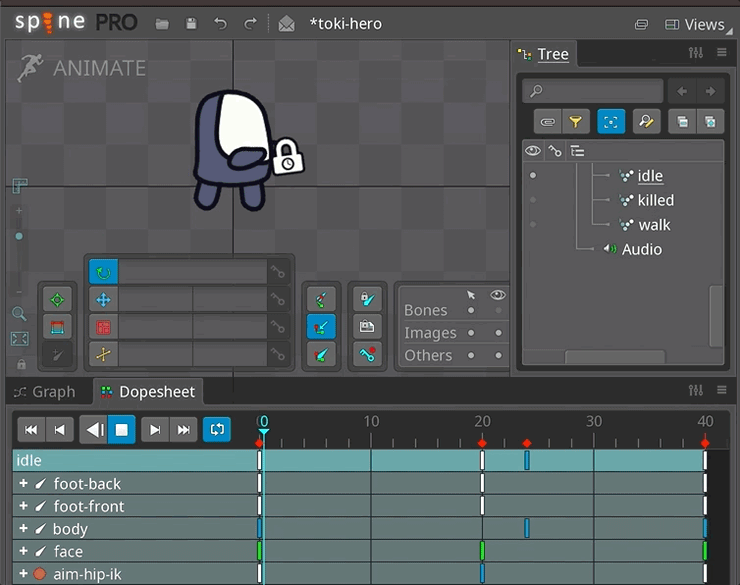Click the redo arrow icon

[250, 24]
